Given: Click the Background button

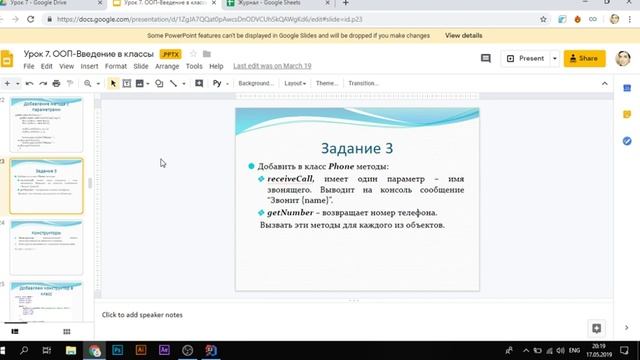Looking at the screenshot, I should click(256, 83).
